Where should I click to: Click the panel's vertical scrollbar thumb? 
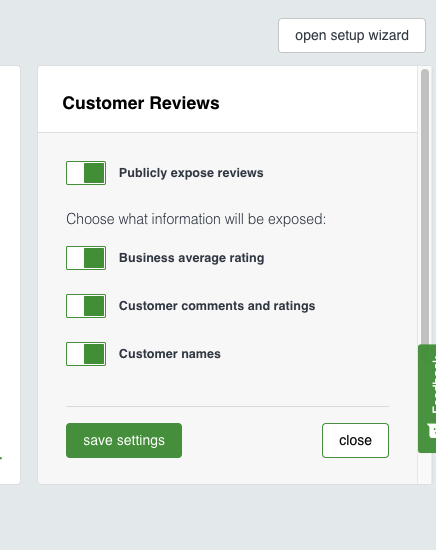(x=425, y=207)
